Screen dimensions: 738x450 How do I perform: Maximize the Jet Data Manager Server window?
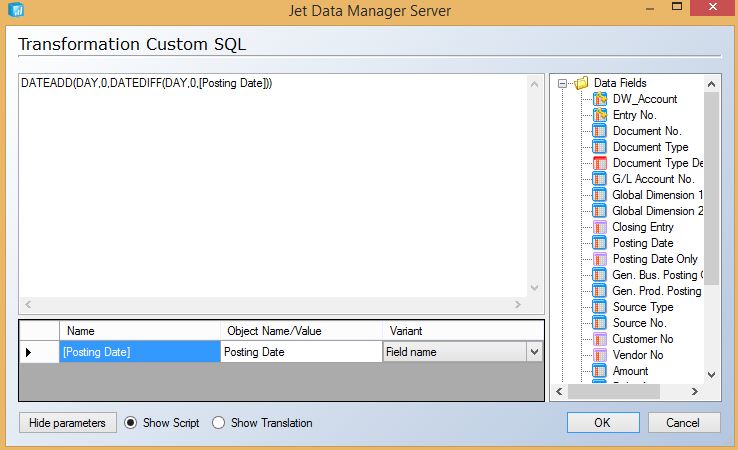click(677, 7)
